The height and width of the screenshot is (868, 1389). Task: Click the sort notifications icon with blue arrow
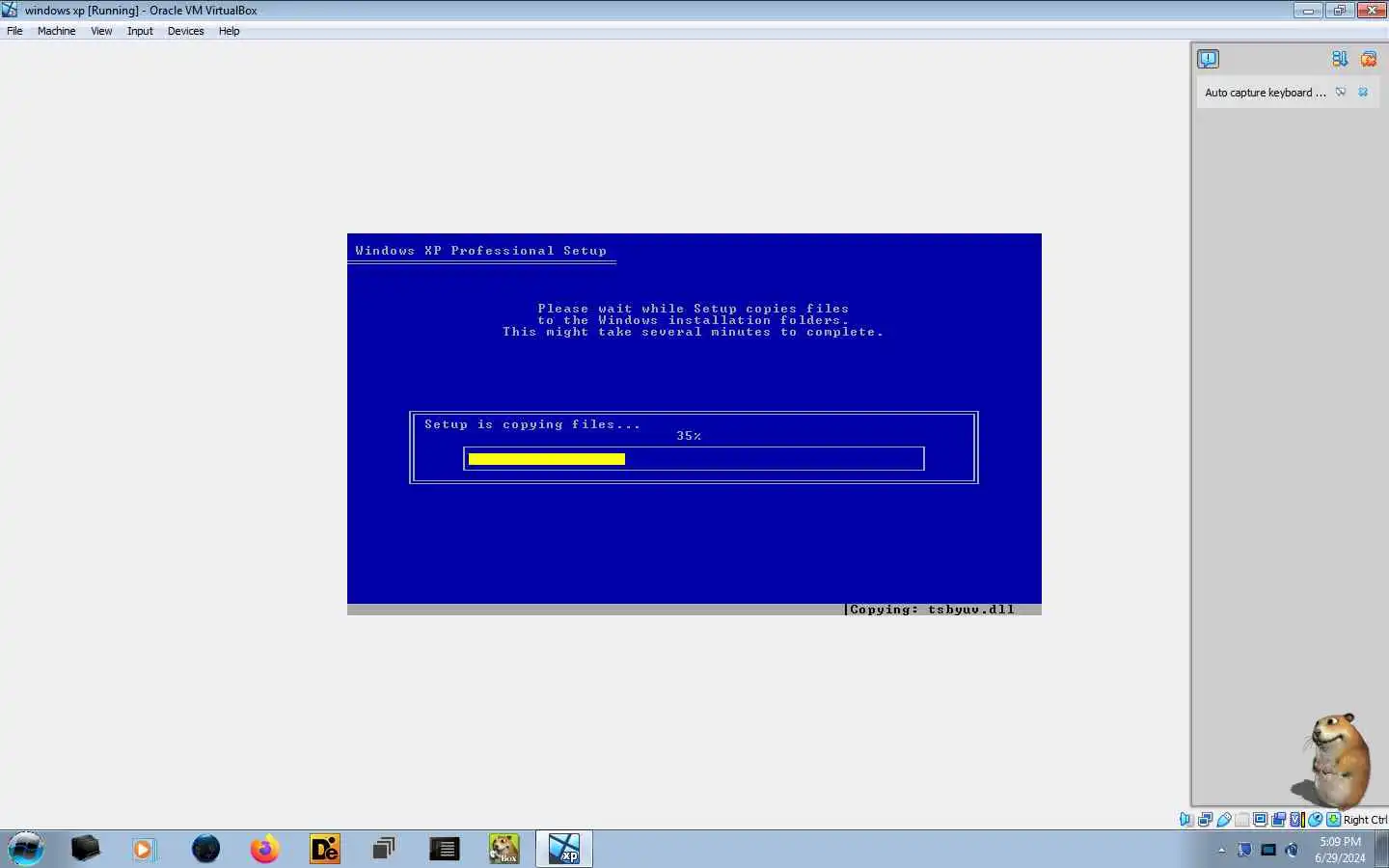click(1340, 59)
